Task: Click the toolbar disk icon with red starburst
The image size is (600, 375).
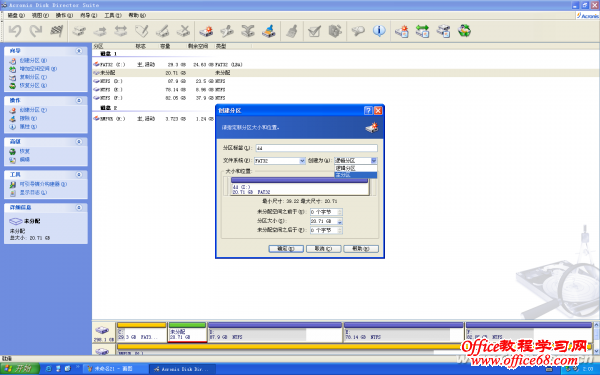Action: pyautogui.click(x=206, y=31)
